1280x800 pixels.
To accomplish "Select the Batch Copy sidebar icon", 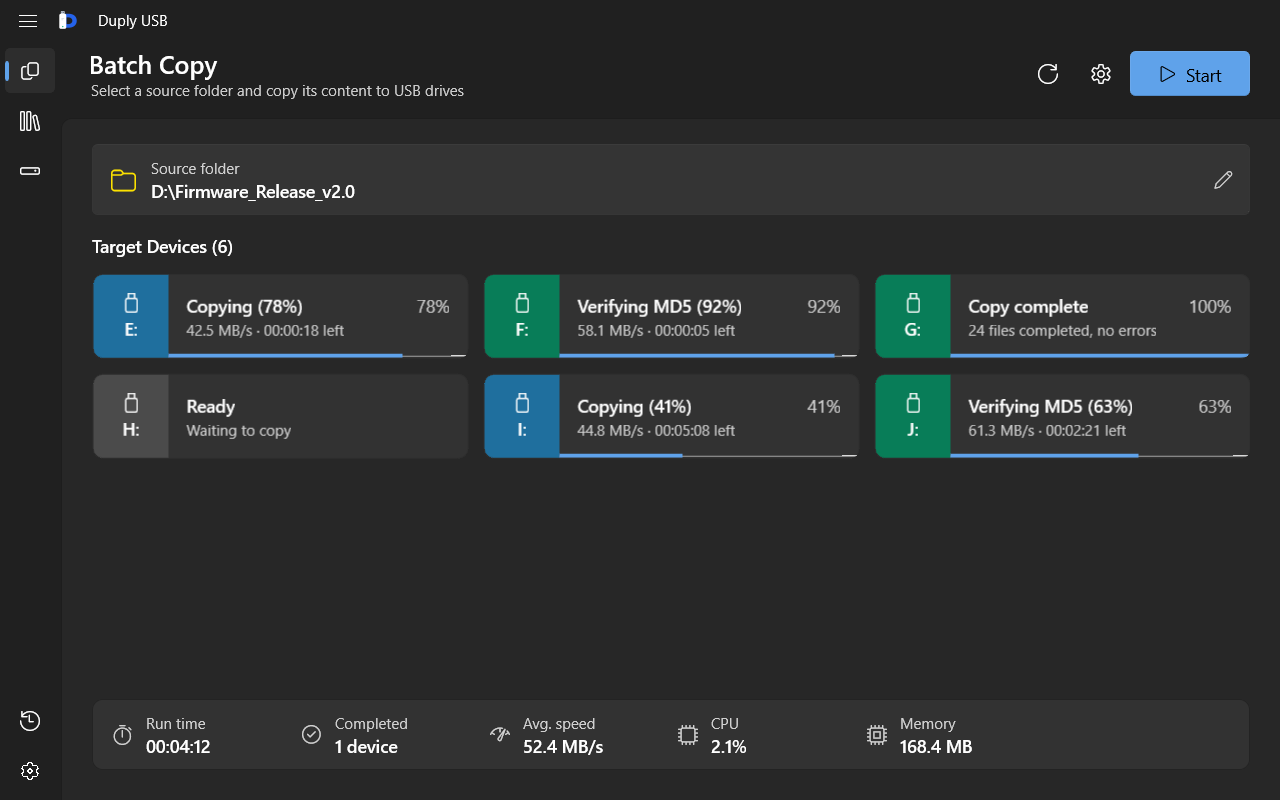I will coord(30,71).
